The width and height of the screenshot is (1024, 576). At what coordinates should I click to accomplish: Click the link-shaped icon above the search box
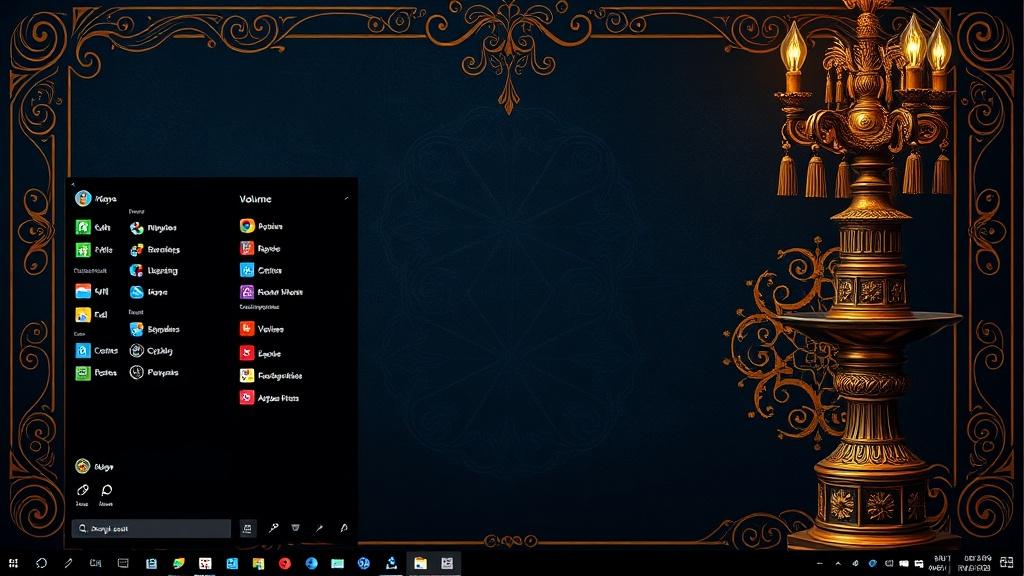coord(83,490)
